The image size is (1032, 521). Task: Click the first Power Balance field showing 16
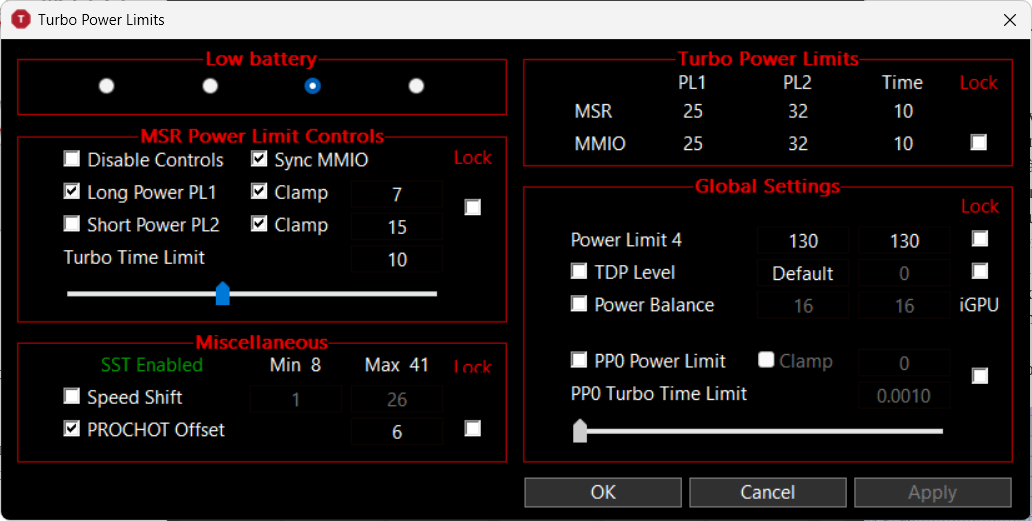(803, 306)
